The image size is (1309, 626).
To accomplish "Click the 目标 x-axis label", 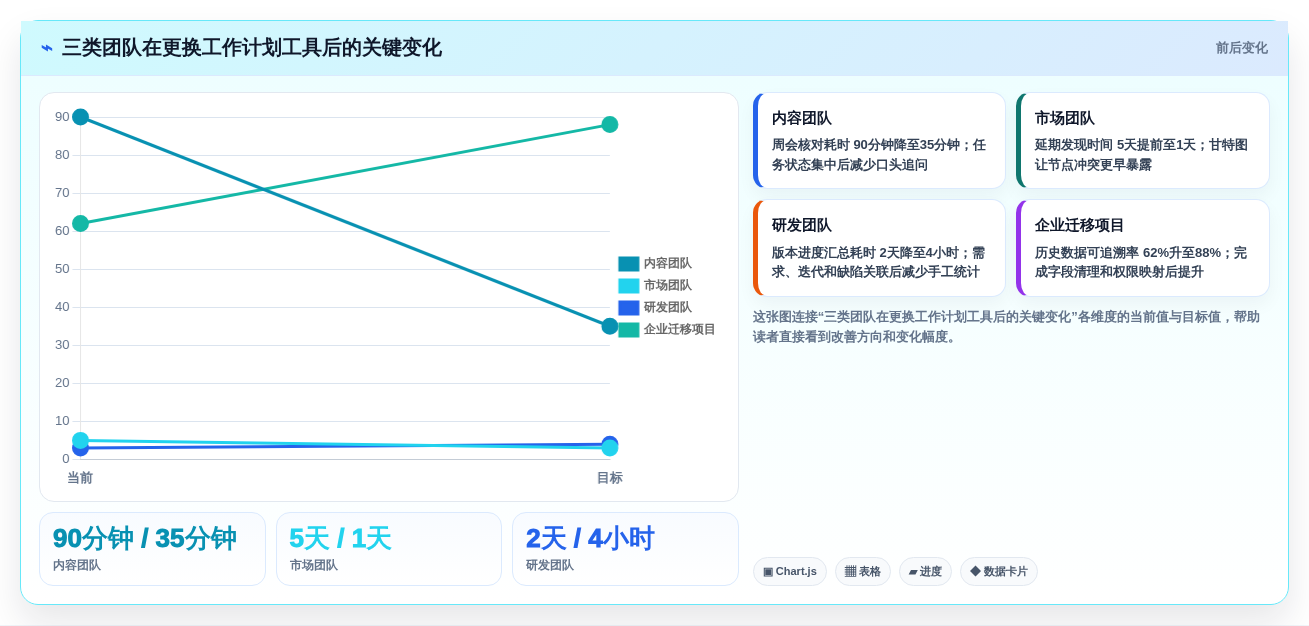I will tap(610, 478).
